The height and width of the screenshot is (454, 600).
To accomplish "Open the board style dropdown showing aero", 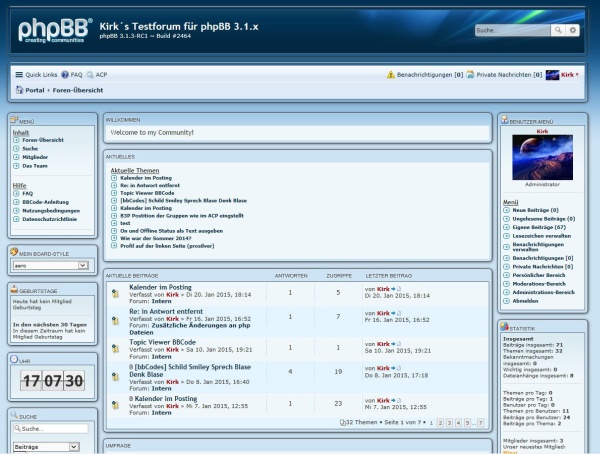I will point(48,266).
